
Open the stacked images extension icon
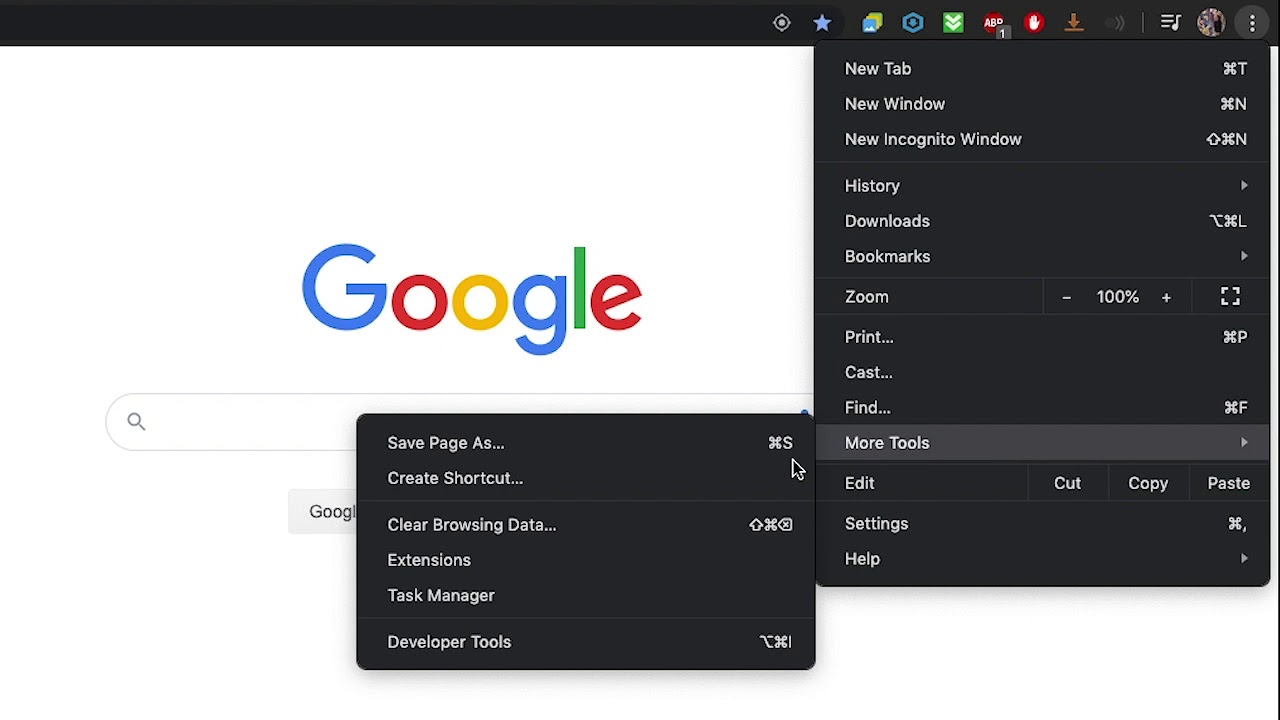tap(873, 23)
